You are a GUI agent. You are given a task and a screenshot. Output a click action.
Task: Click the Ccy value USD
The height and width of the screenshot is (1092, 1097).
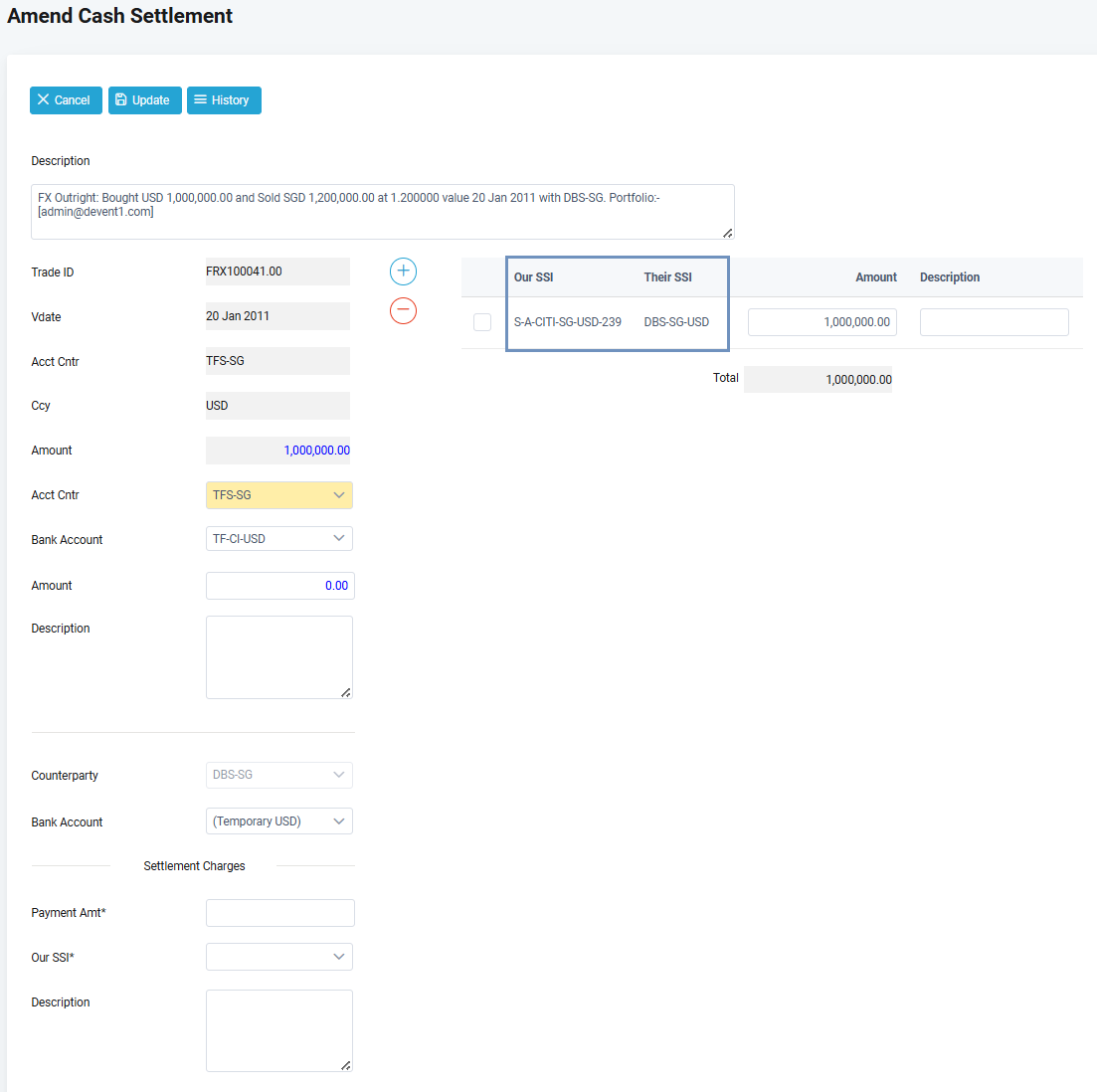point(277,406)
